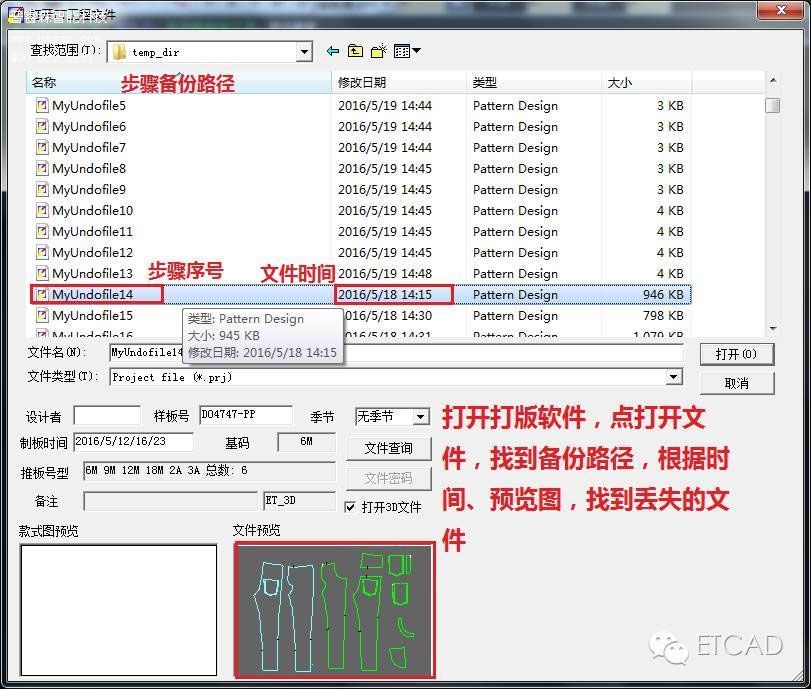Screen dimensions: 811x689
Task: Click the file list scrollbar thumb
Action: (773, 106)
